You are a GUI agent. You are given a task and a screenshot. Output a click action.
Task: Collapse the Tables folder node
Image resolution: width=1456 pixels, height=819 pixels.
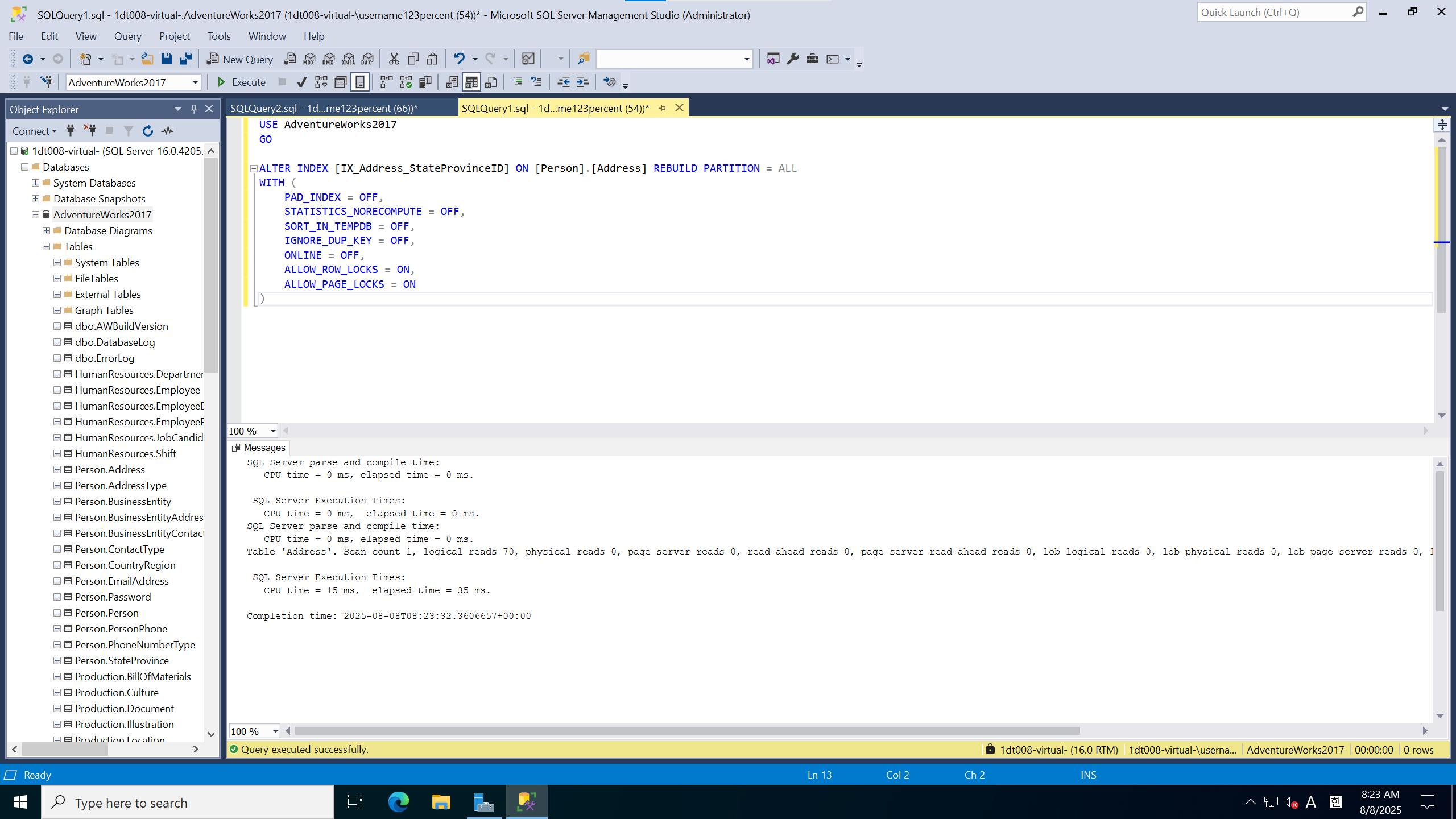(46, 247)
